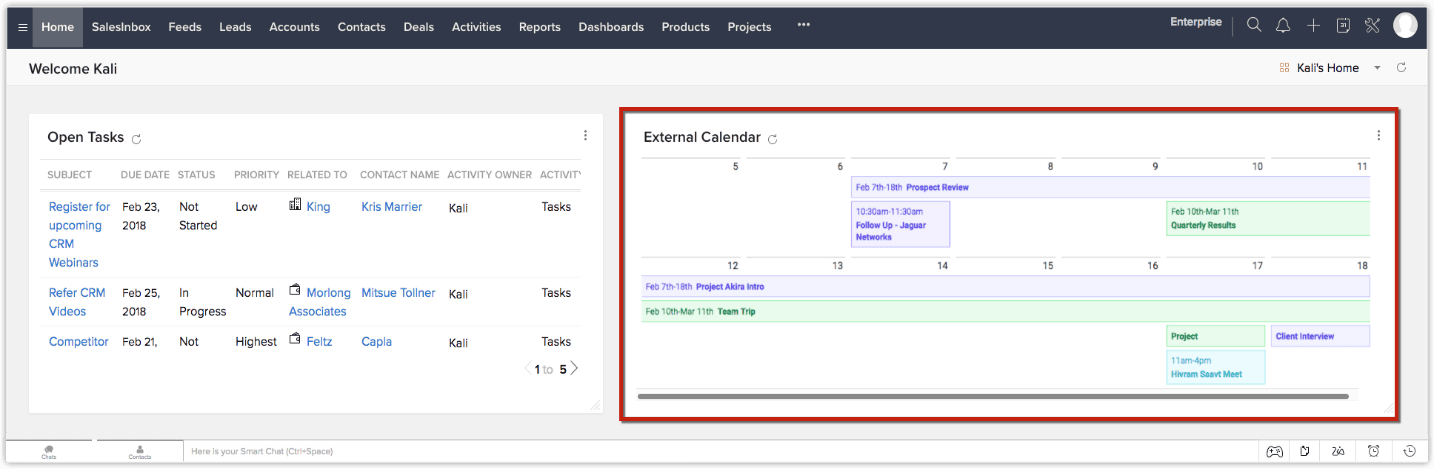This screenshot has height=469, width=1434.
Task: Open Contacts in the bottom bar
Action: pos(140,452)
